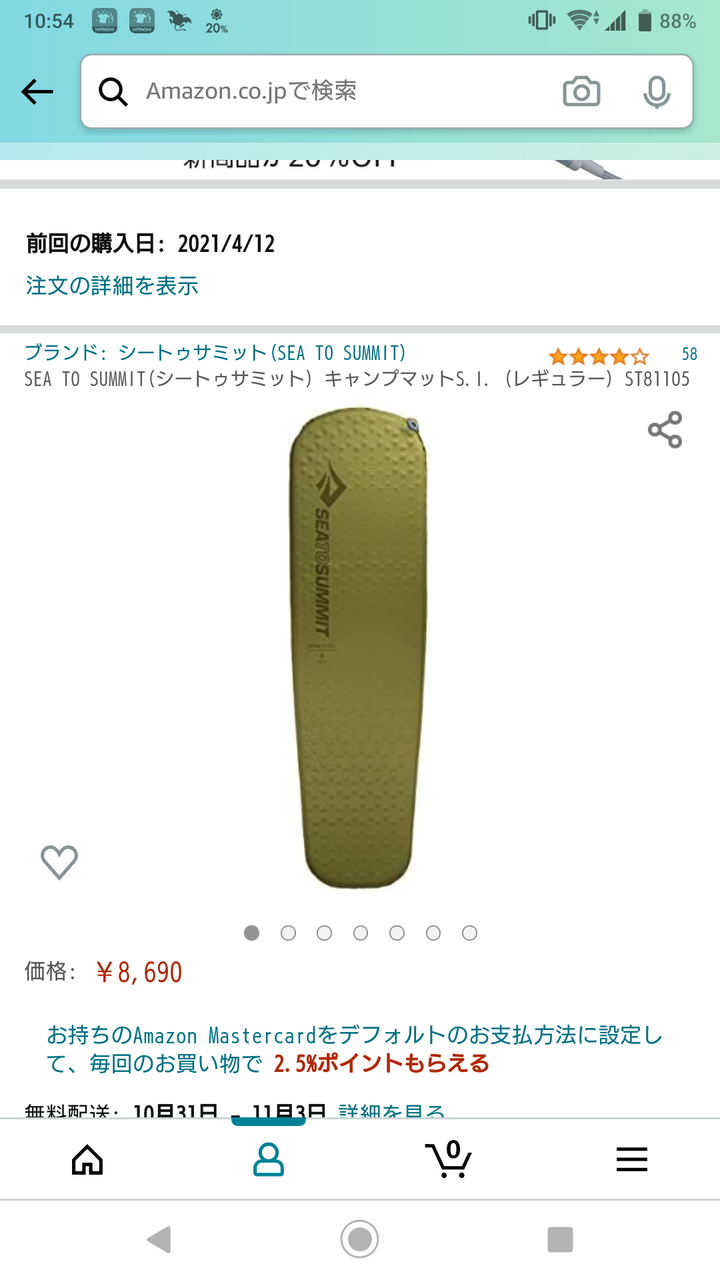
Task: Tap the microphone voice search icon
Action: click(656, 92)
